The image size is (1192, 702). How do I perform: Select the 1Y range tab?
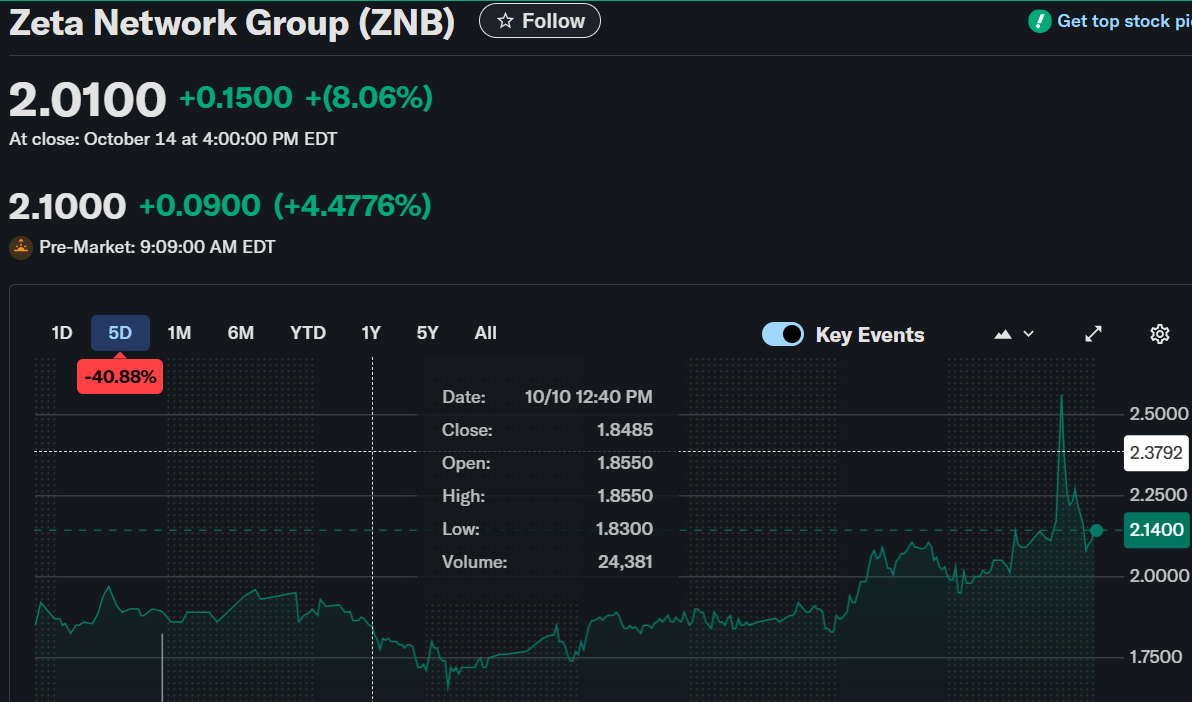click(371, 333)
